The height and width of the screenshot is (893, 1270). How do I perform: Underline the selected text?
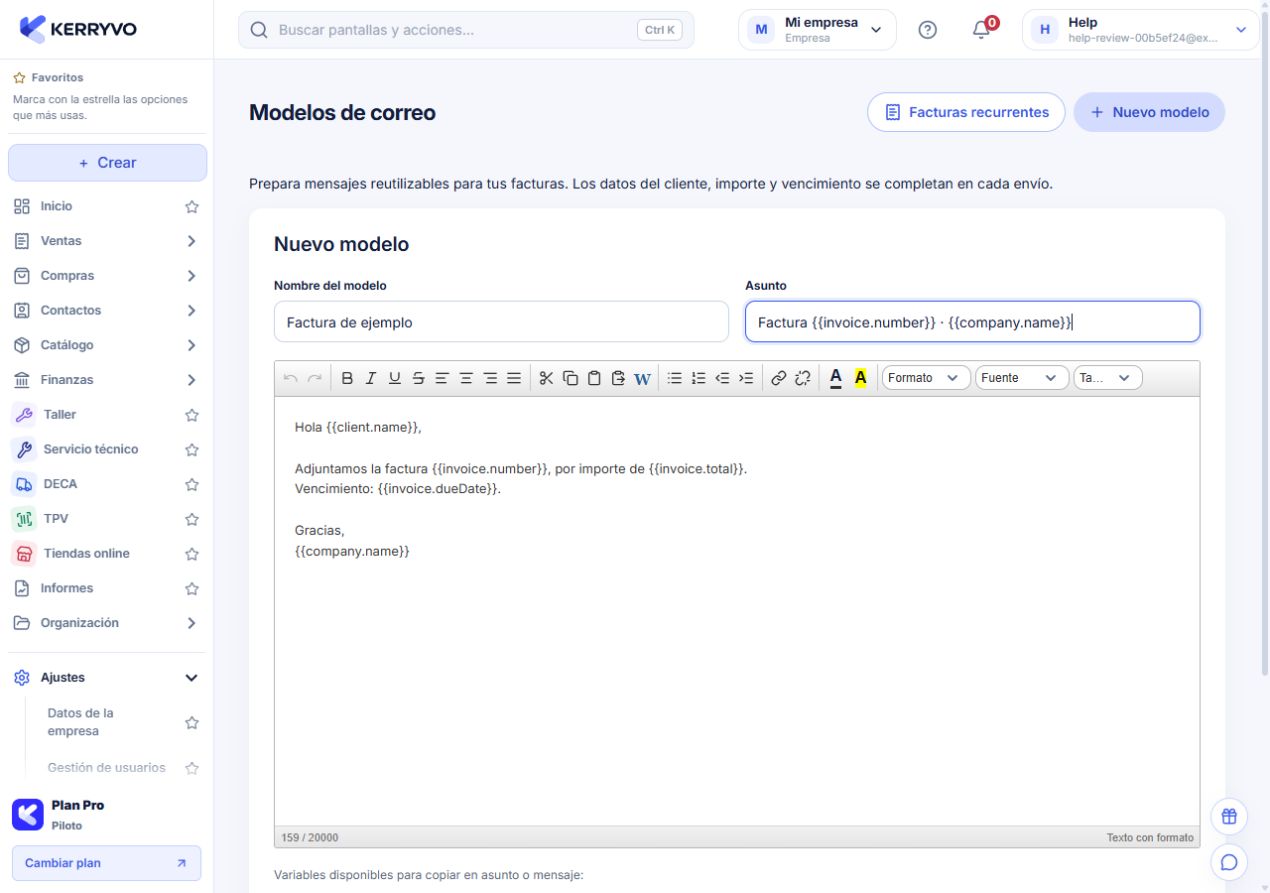point(395,378)
